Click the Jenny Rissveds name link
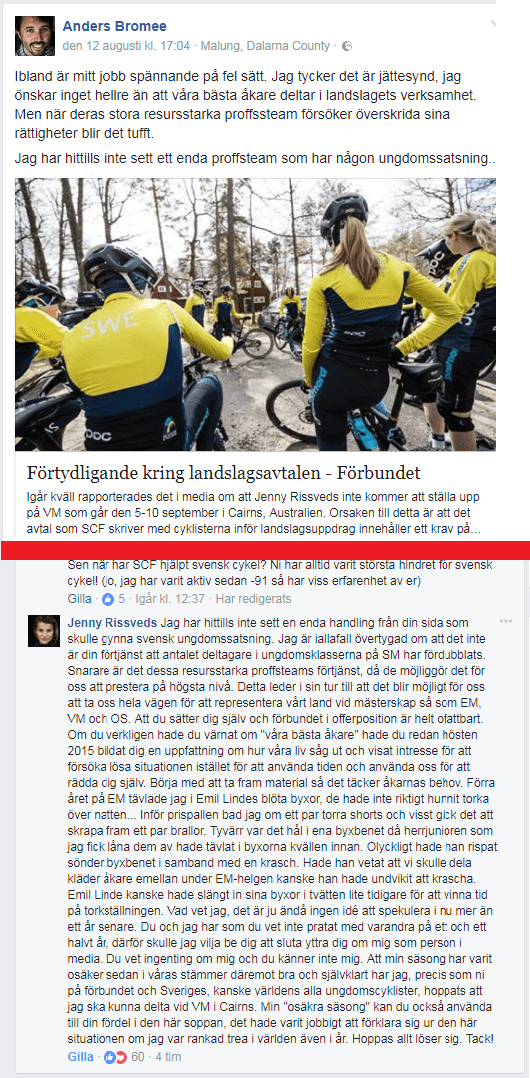Viewport: 530px width, 1078px height. tap(113, 624)
